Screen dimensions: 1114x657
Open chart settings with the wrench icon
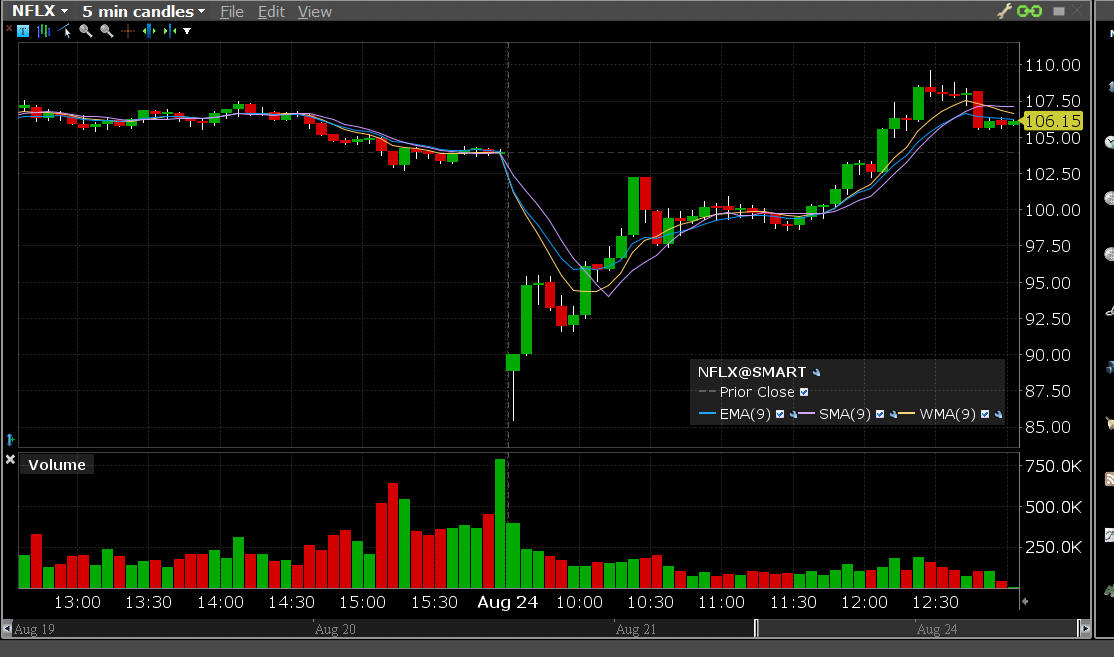(1006, 11)
